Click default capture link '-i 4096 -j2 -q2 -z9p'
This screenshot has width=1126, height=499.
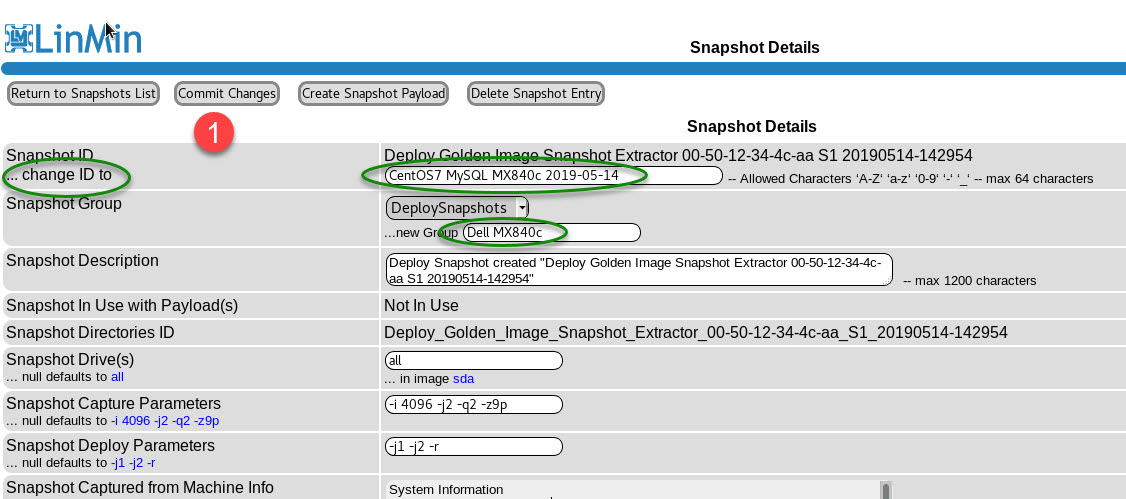[x=165, y=421]
